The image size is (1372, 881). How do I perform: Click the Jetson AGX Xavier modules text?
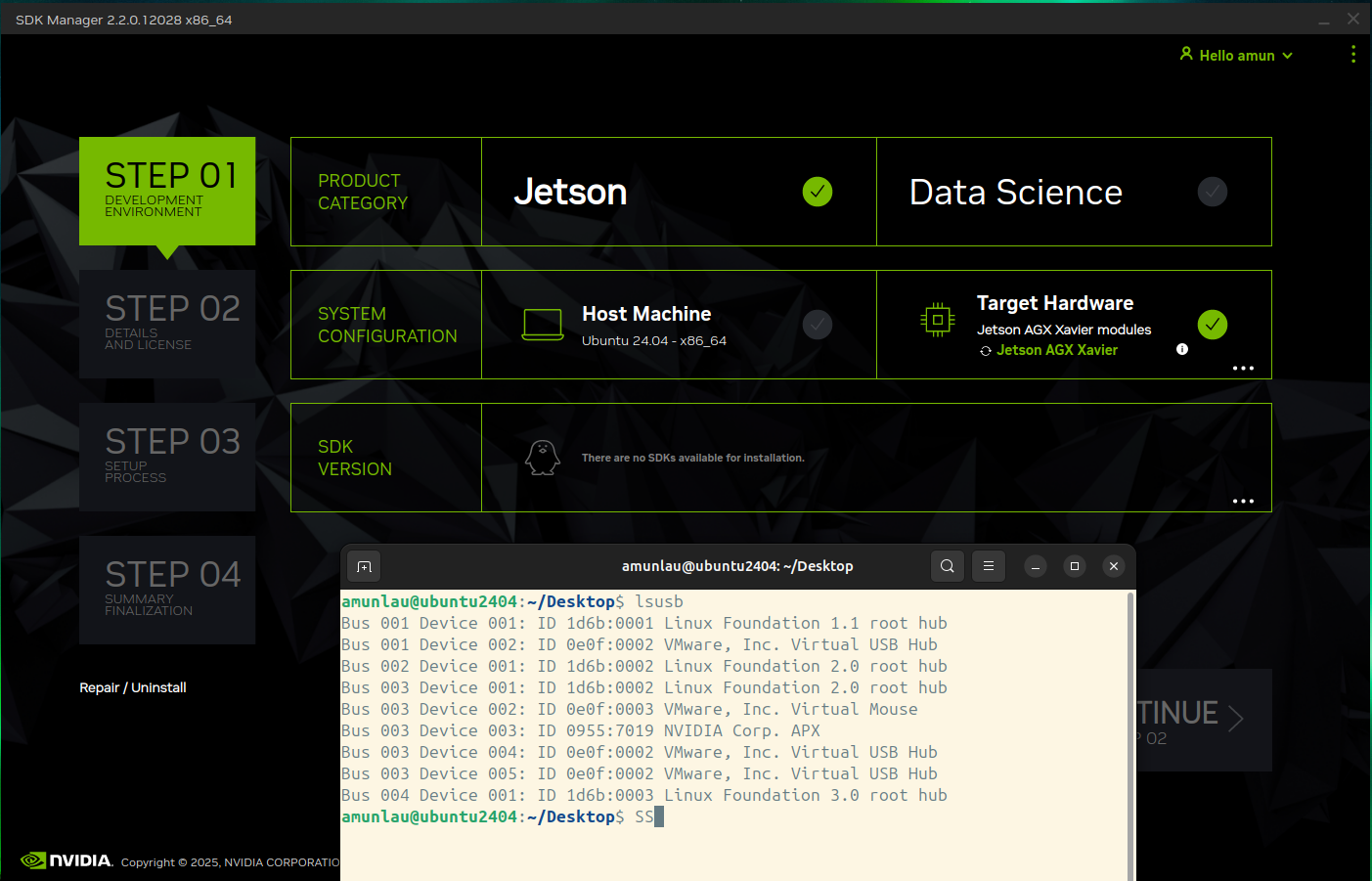pyautogui.click(x=1064, y=330)
